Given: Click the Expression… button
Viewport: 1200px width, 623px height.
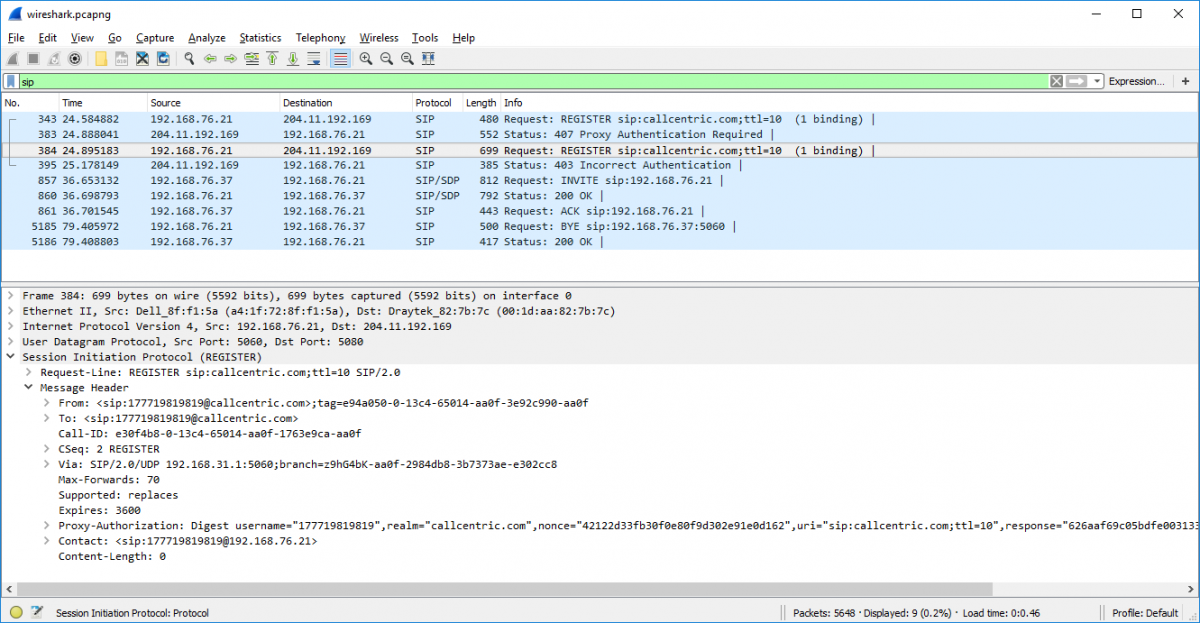Looking at the screenshot, I should [x=1137, y=81].
